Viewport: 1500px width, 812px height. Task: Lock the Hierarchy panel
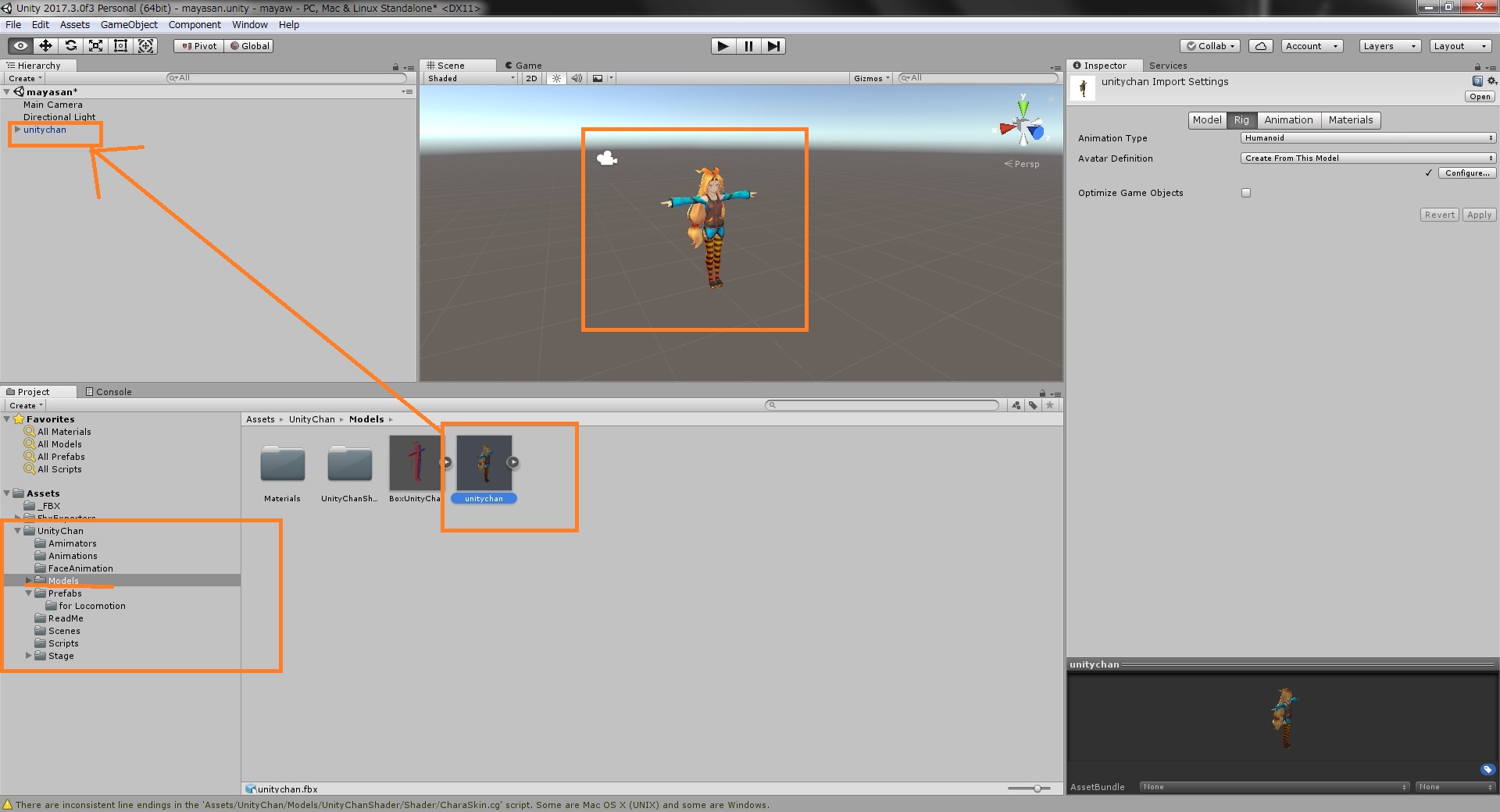(395, 67)
